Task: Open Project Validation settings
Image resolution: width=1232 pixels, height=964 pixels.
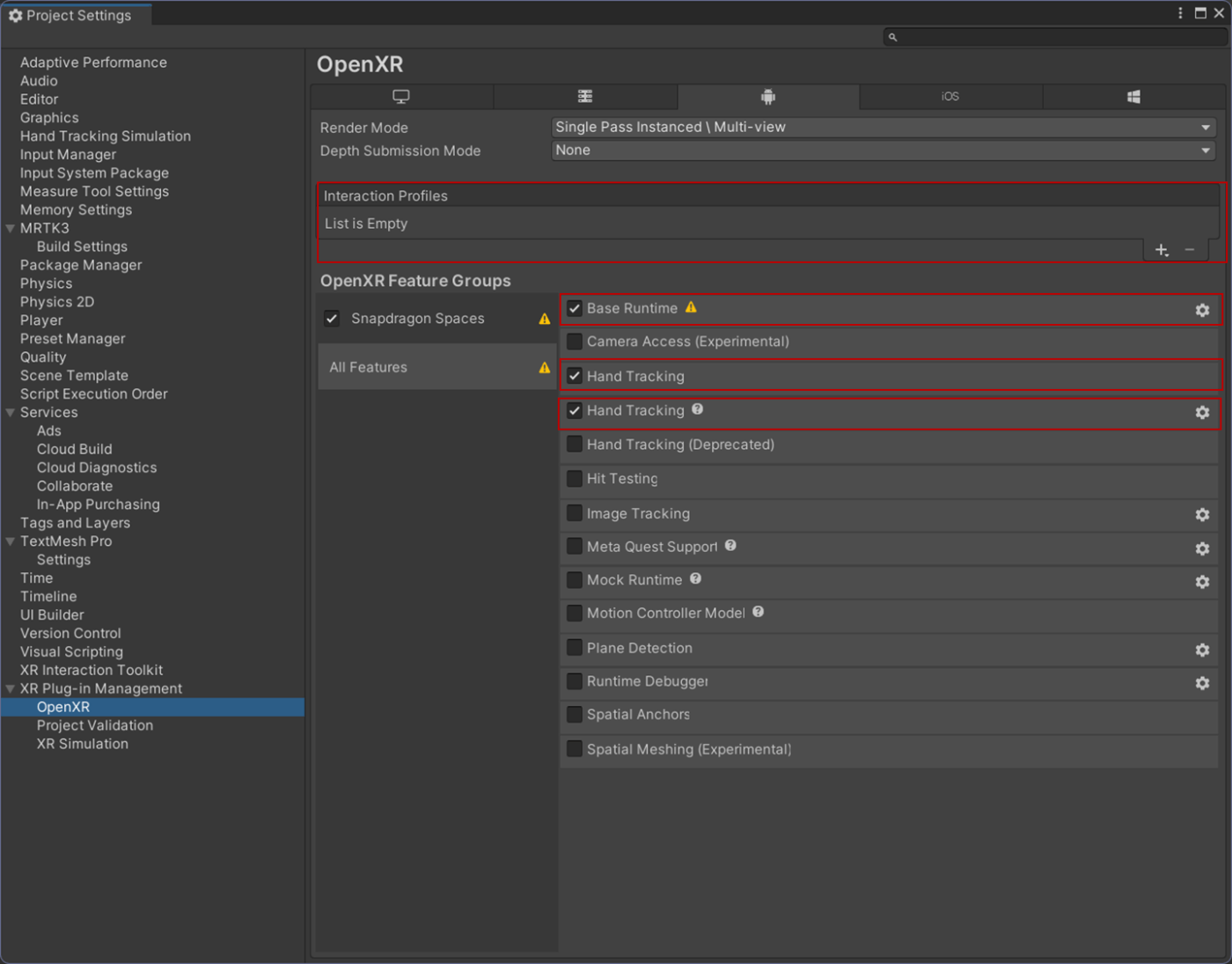Action: (95, 725)
